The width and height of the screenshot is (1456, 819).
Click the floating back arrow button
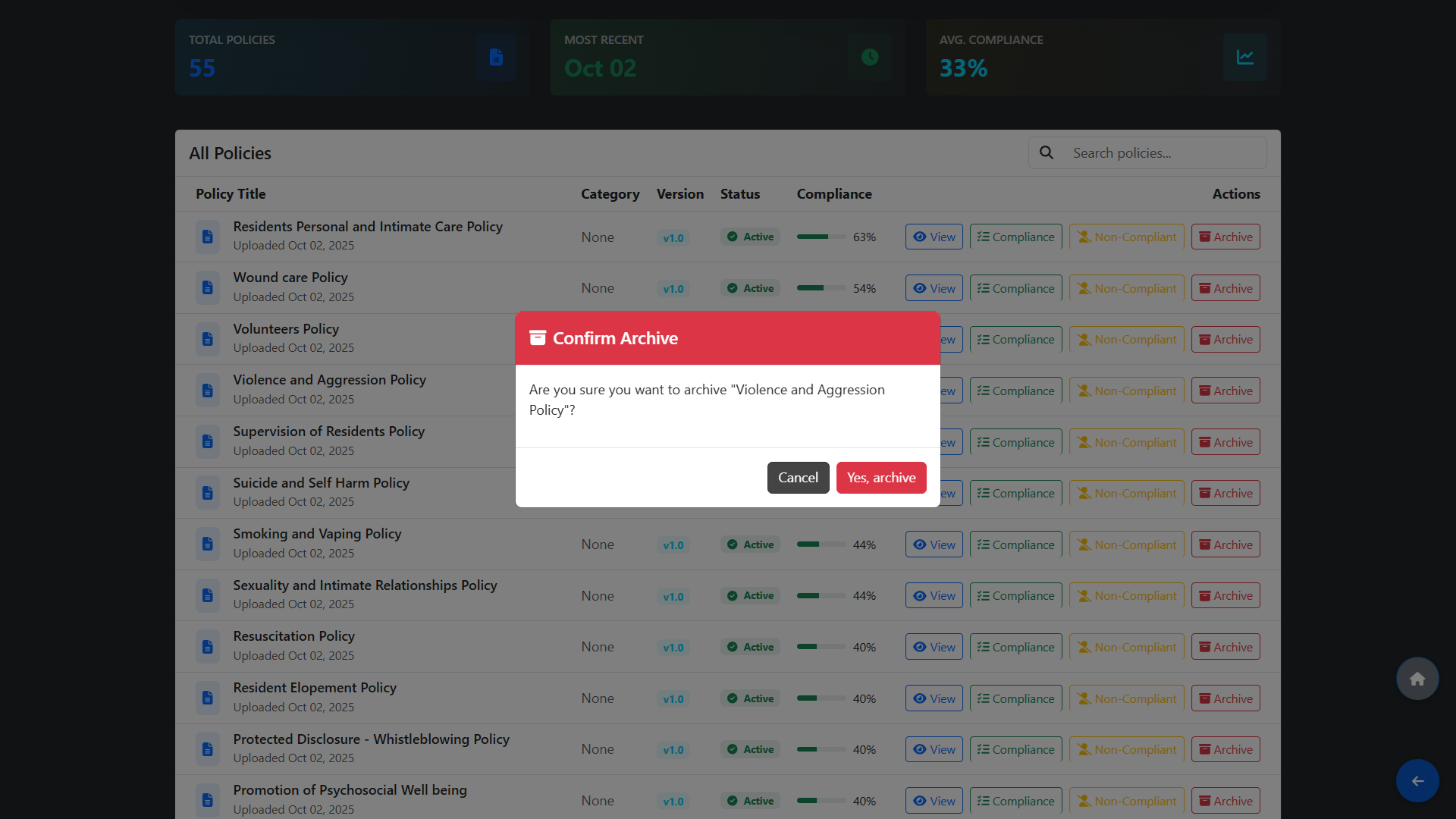coord(1417,781)
